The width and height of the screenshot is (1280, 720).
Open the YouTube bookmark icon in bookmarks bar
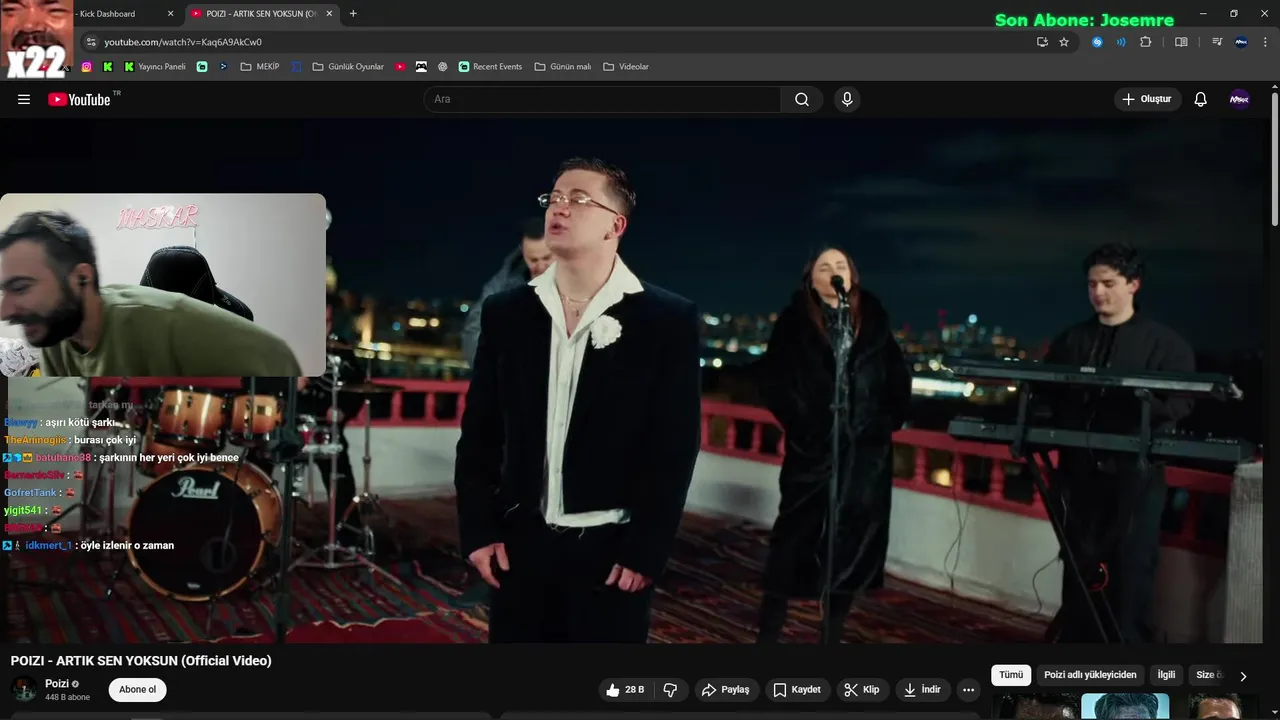coord(400,67)
